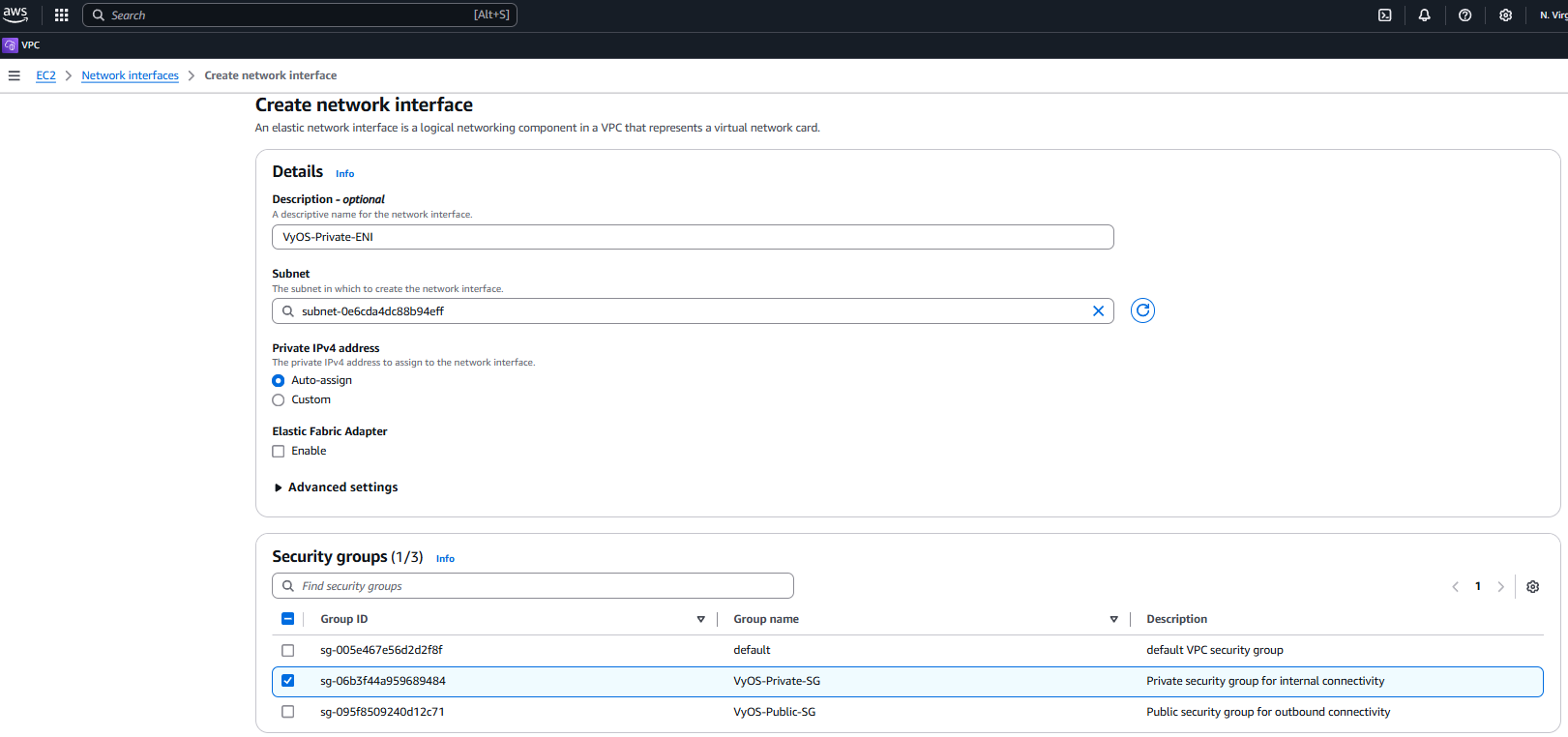Go to Network interfaces breadcrumb
Viewport: 1568px width, 737px height.
pos(130,75)
